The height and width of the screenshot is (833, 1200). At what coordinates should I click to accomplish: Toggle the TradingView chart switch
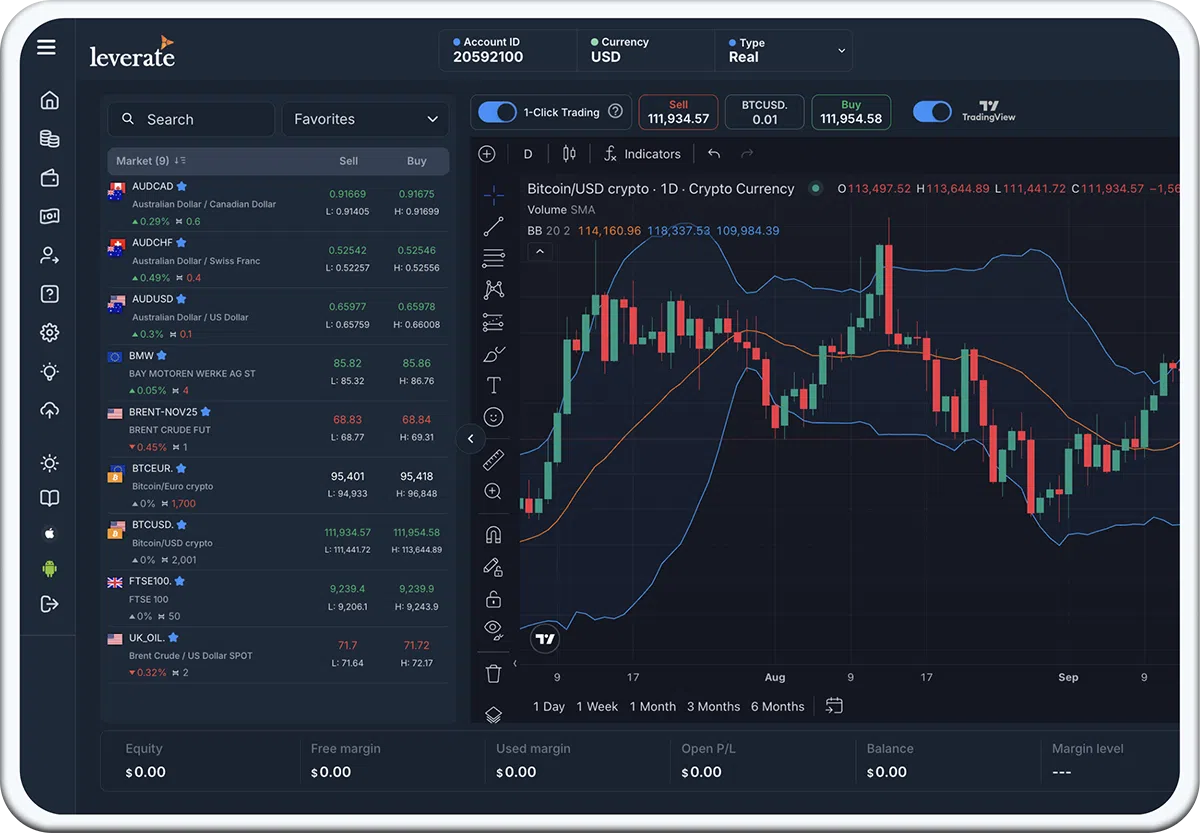pos(932,112)
